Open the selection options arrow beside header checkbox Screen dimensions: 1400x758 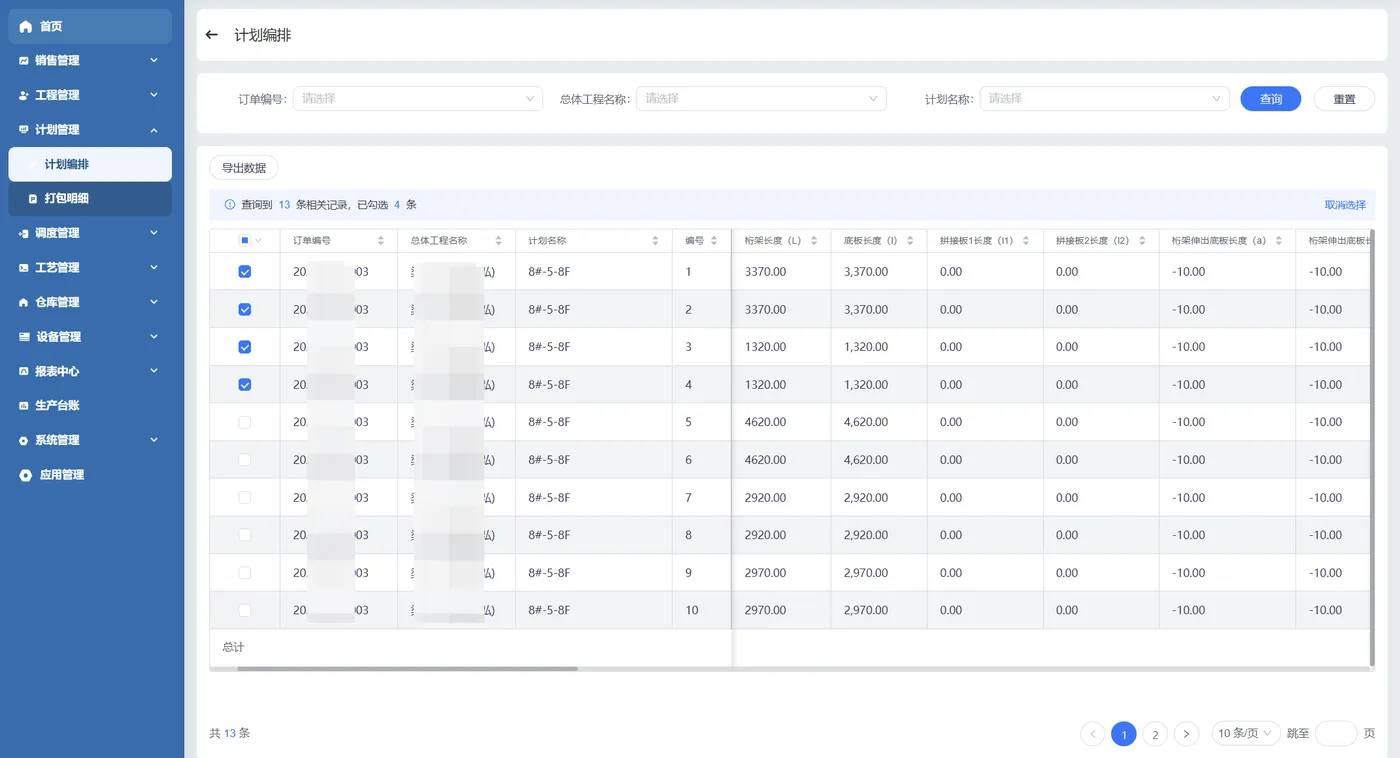click(x=258, y=241)
